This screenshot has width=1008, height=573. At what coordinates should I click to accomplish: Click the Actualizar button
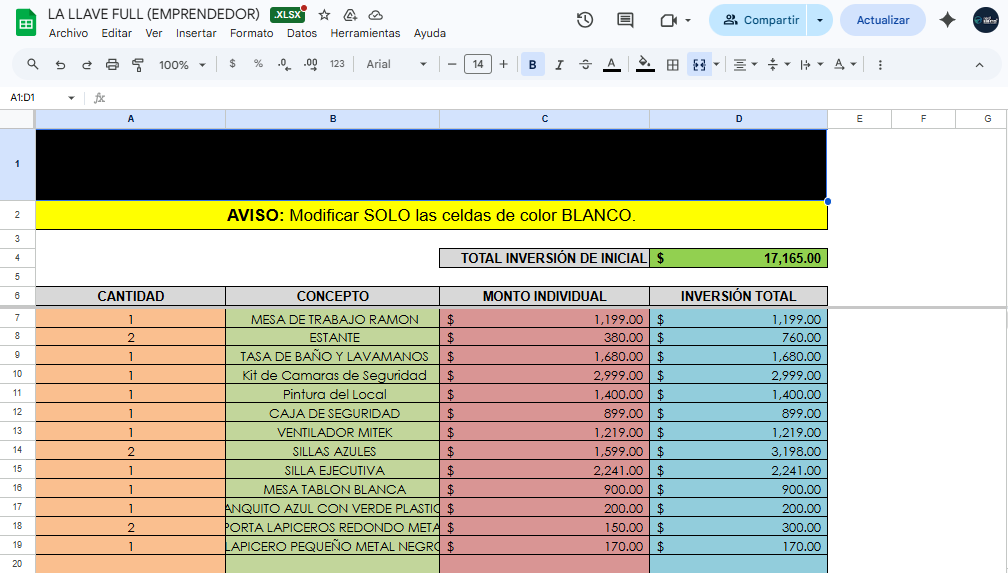pos(883,20)
